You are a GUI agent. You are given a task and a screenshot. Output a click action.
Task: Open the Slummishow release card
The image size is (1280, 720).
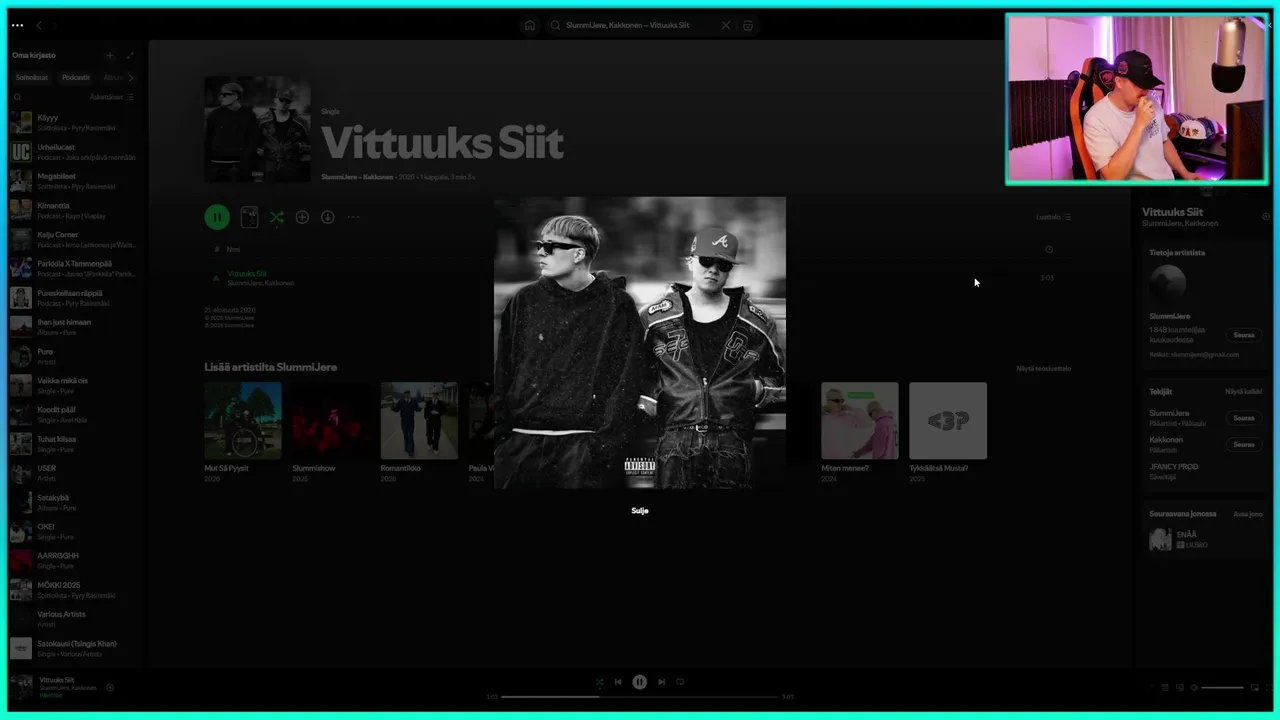click(331, 432)
